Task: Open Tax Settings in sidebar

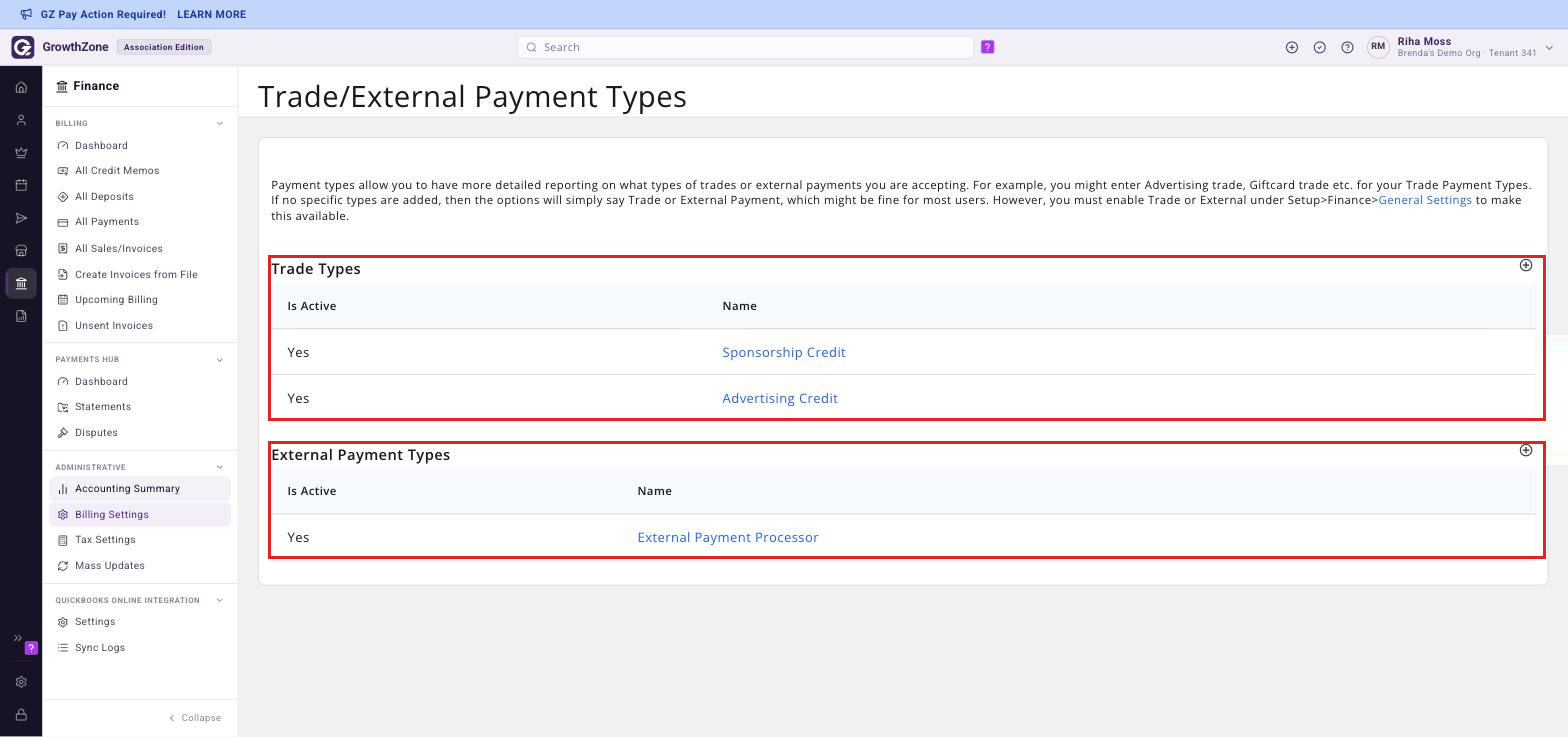Action: tap(105, 540)
